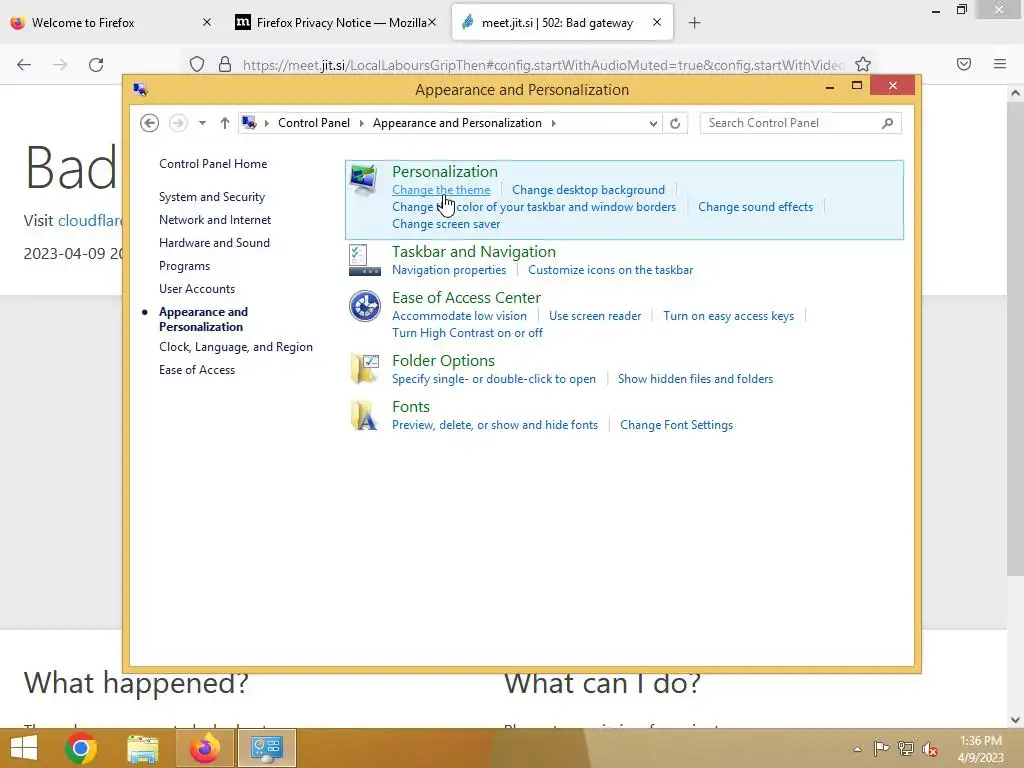The image size is (1024, 768).
Task: Open Change the theme link
Action: pyautogui.click(x=441, y=189)
